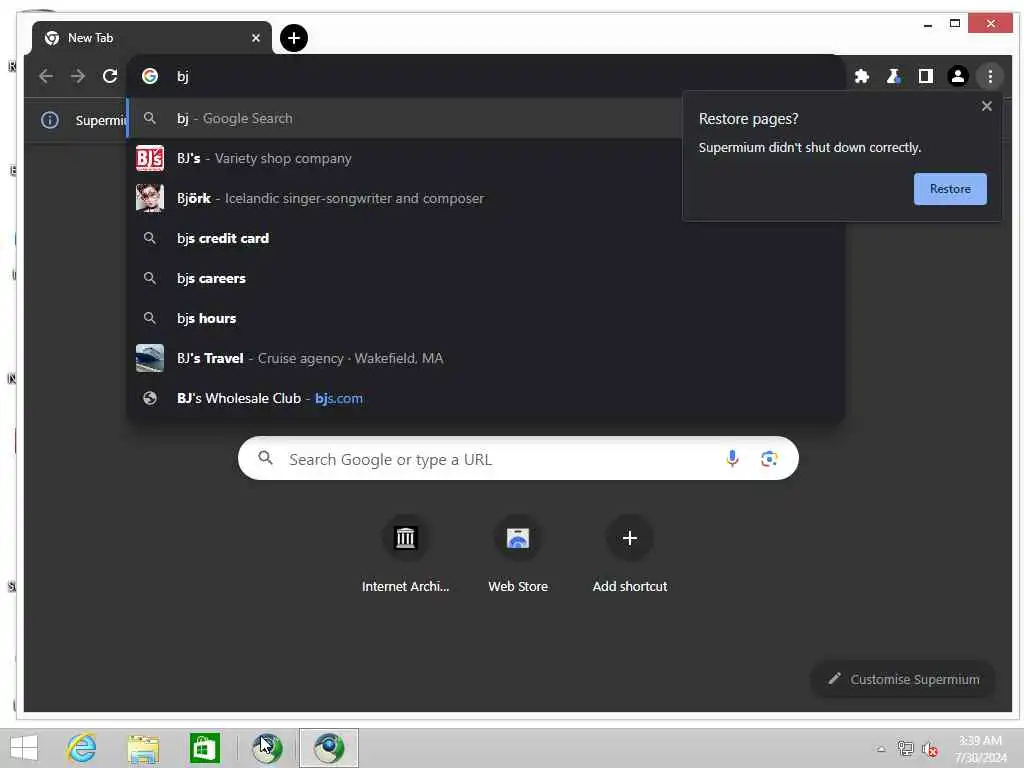This screenshot has height=768, width=1024.
Task: Select the New Tab tab
Action: [x=152, y=38]
